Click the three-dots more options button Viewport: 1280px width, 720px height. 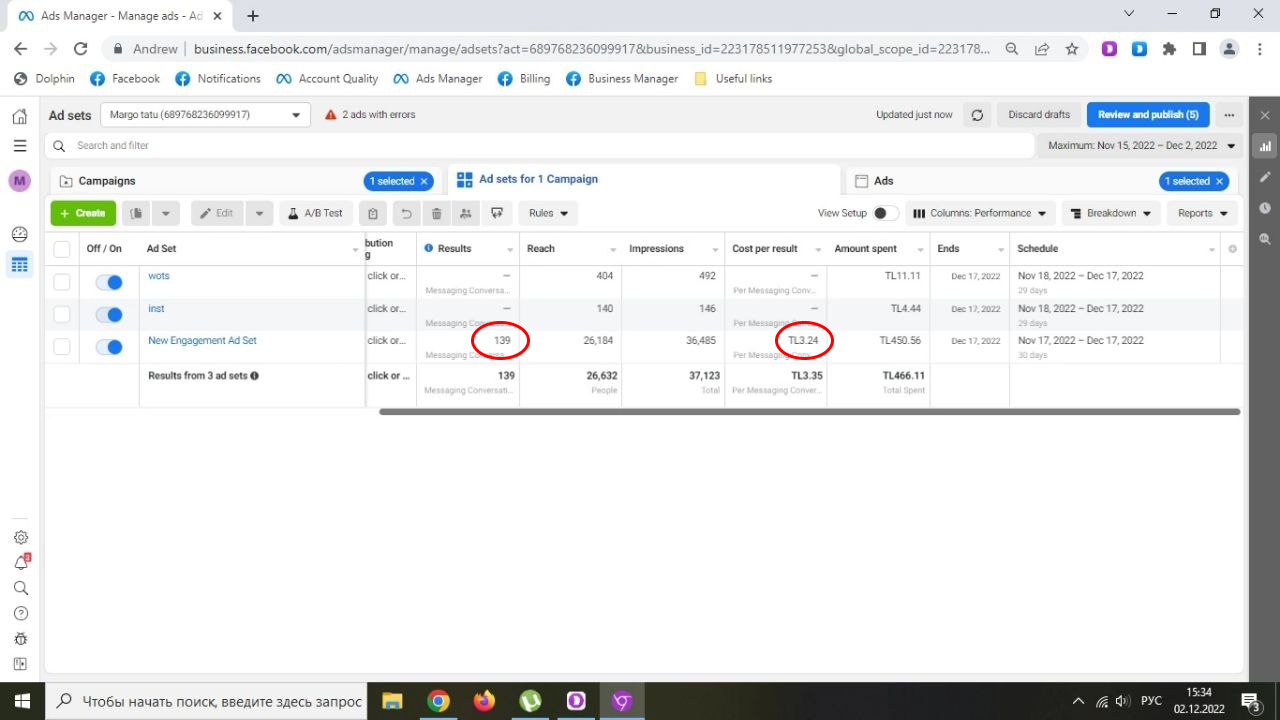(1229, 115)
